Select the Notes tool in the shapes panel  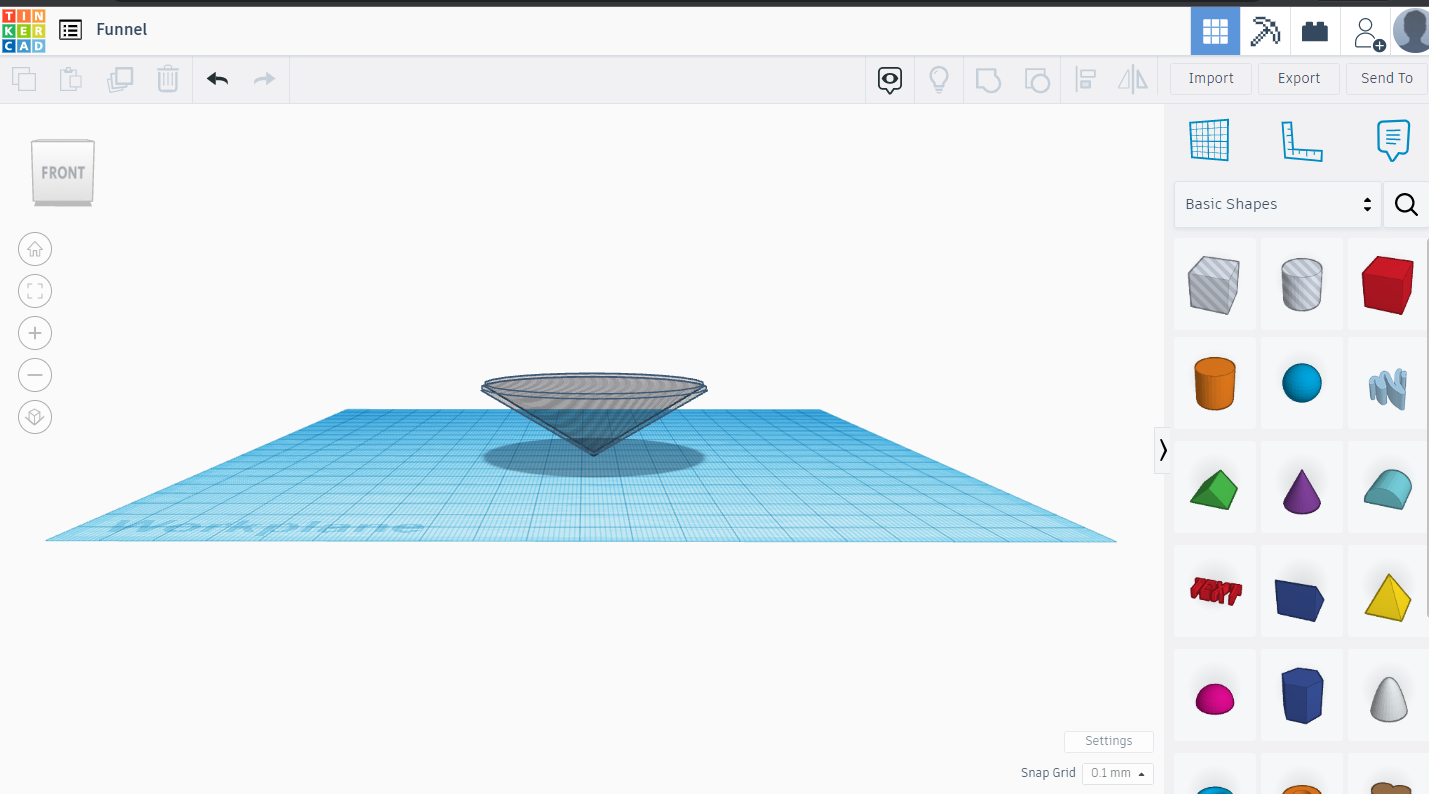(x=1393, y=140)
